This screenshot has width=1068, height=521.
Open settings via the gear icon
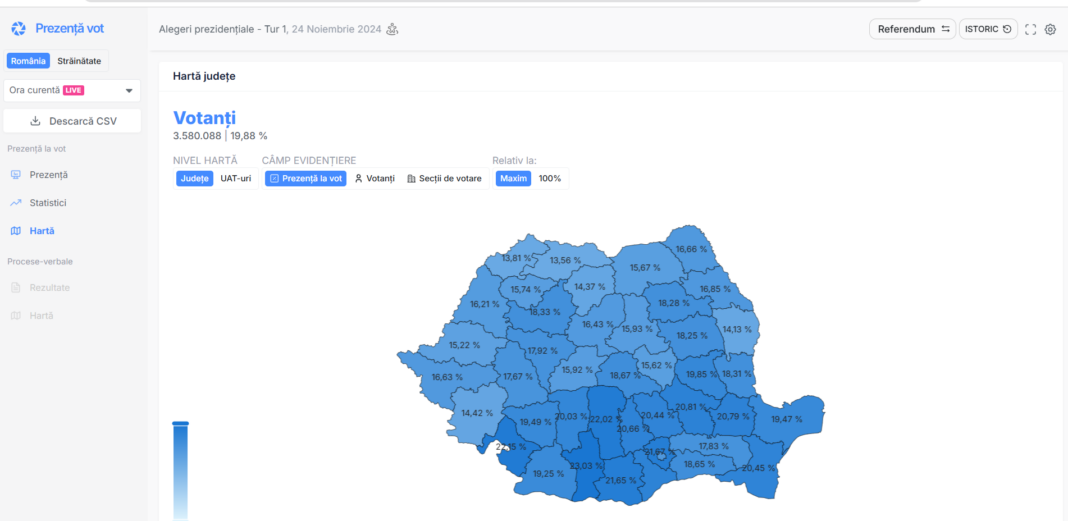pyautogui.click(x=1050, y=29)
